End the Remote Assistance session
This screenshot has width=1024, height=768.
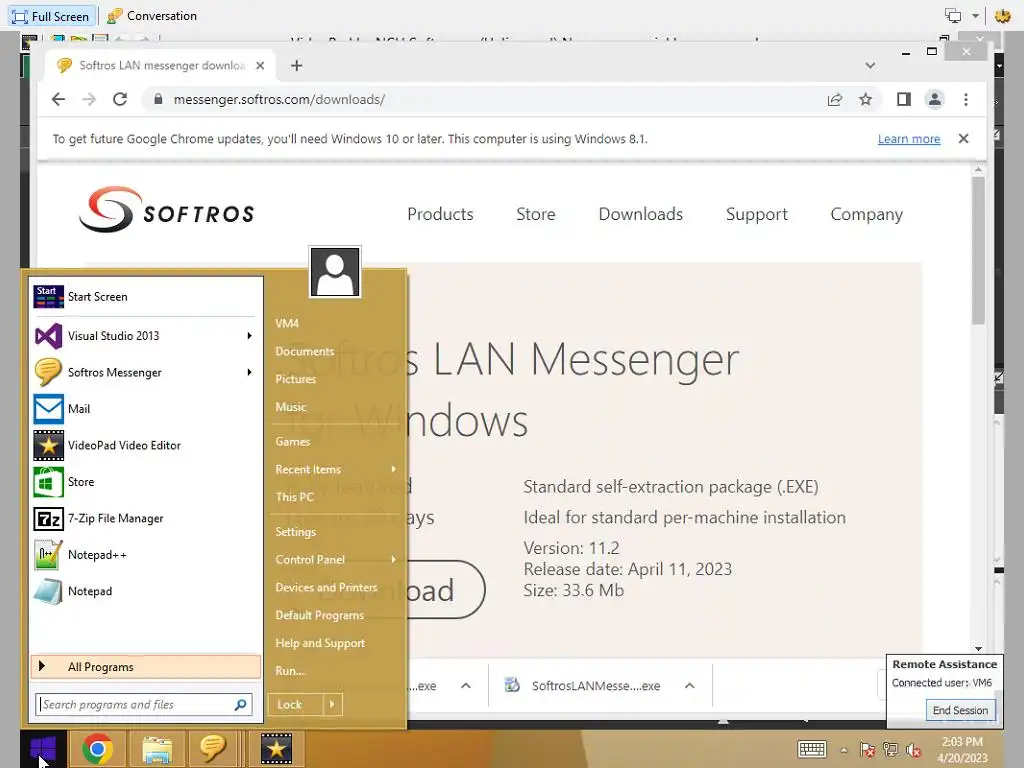(x=960, y=710)
